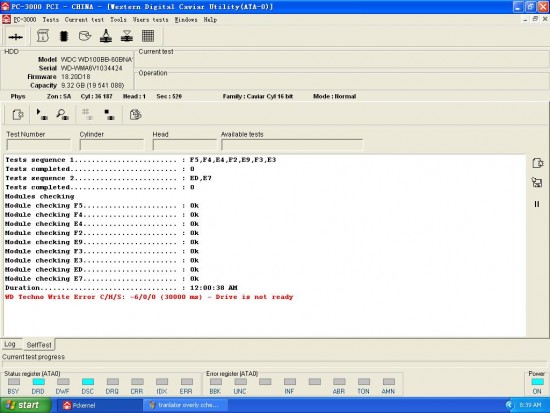Viewport: 550px width, 413px height.
Task: Click the BBK error indicator
Action: (x=216, y=382)
